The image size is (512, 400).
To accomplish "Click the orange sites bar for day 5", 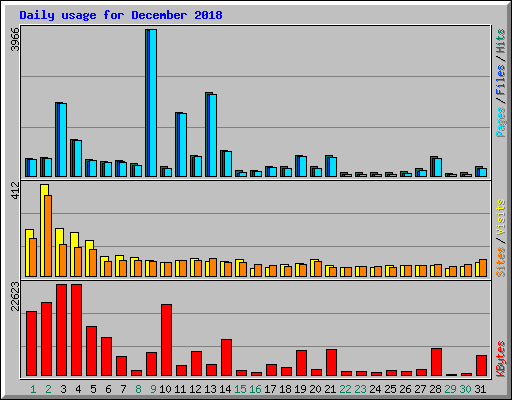I will click(93, 263).
